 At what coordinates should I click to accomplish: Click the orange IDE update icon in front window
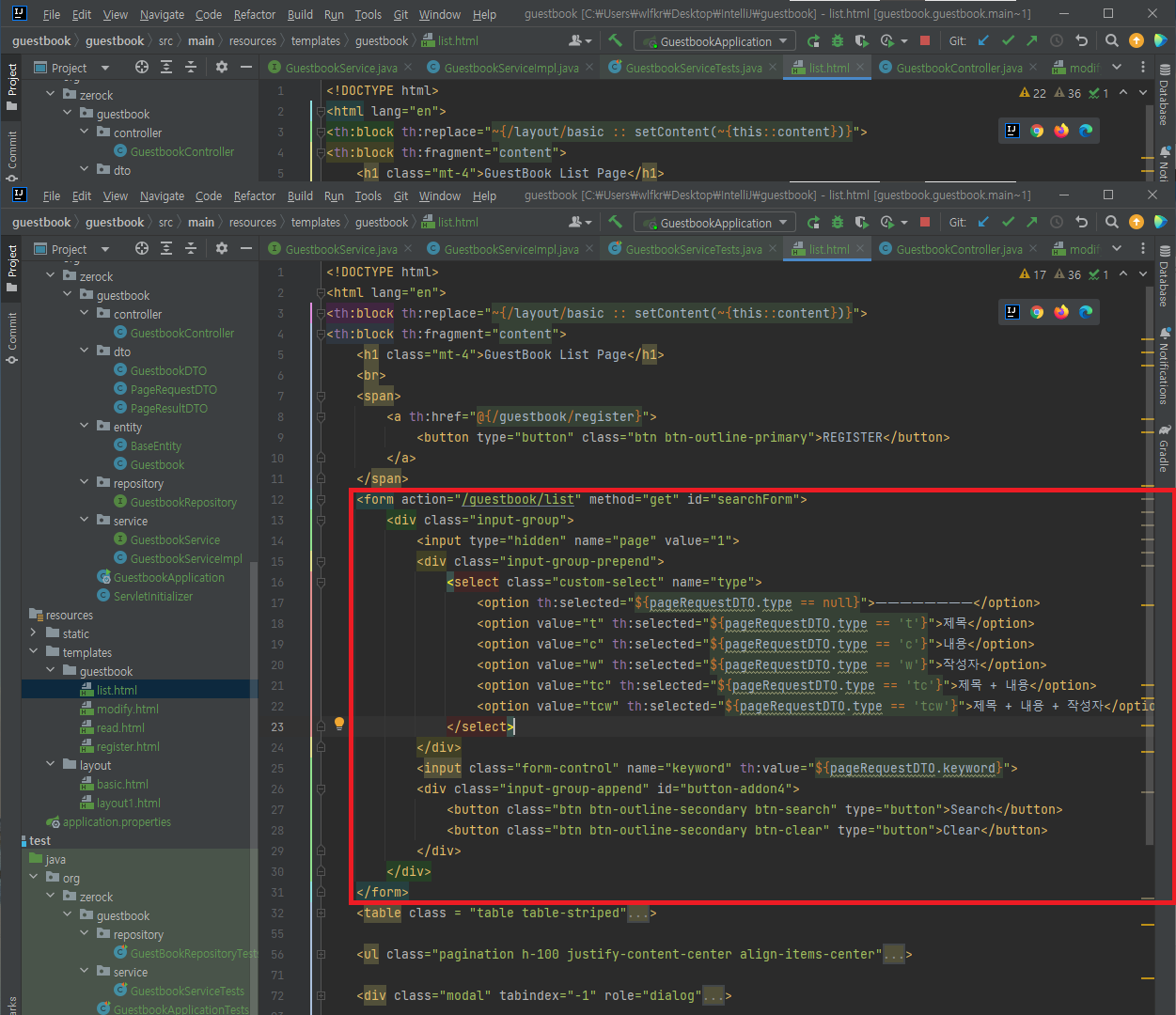tap(1137, 223)
